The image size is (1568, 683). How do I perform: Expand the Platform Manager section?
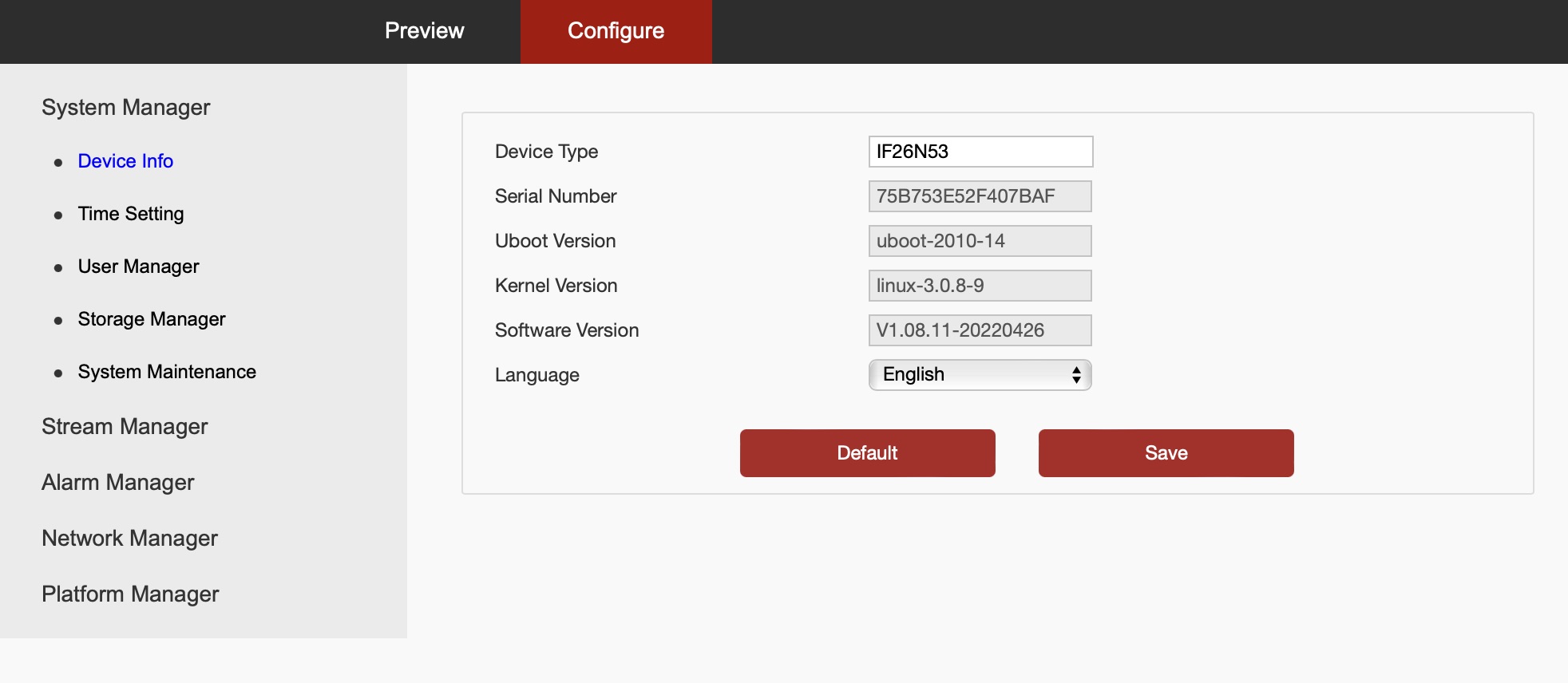coord(130,594)
